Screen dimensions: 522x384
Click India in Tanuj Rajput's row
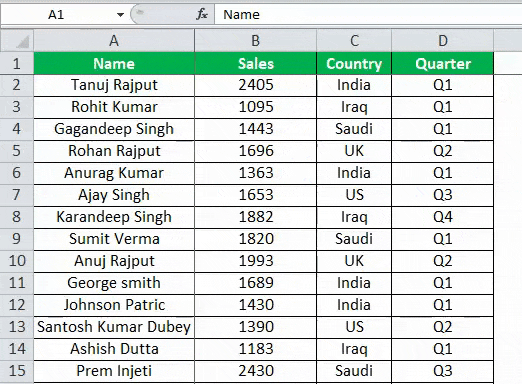[354, 85]
